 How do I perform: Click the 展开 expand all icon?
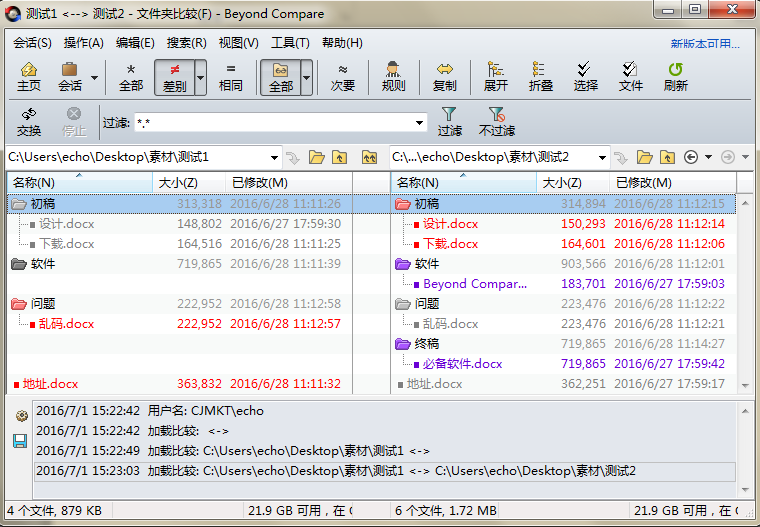click(495, 77)
